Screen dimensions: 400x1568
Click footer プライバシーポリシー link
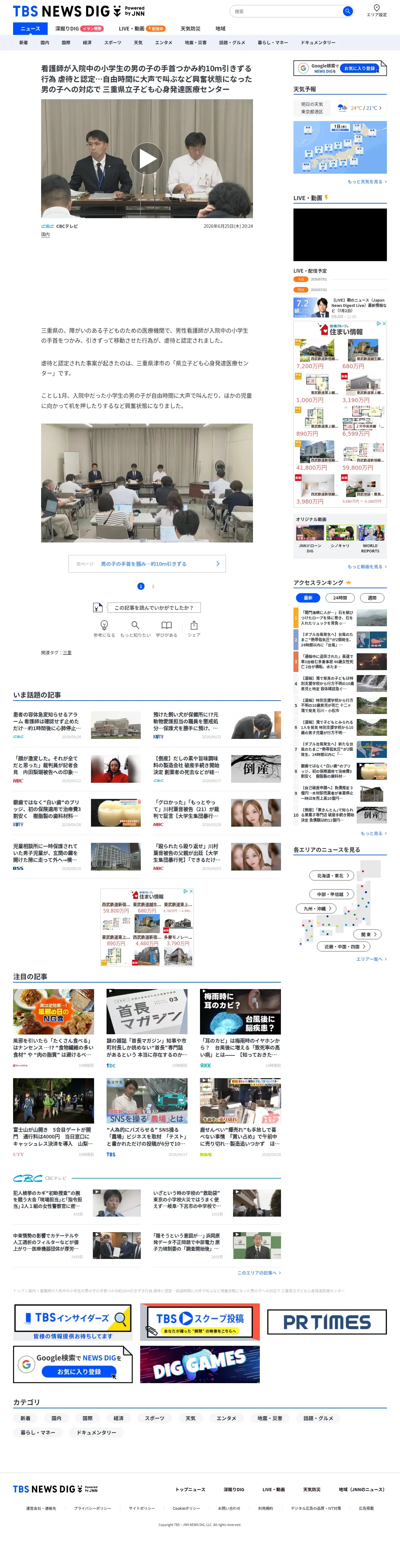(x=93, y=1508)
